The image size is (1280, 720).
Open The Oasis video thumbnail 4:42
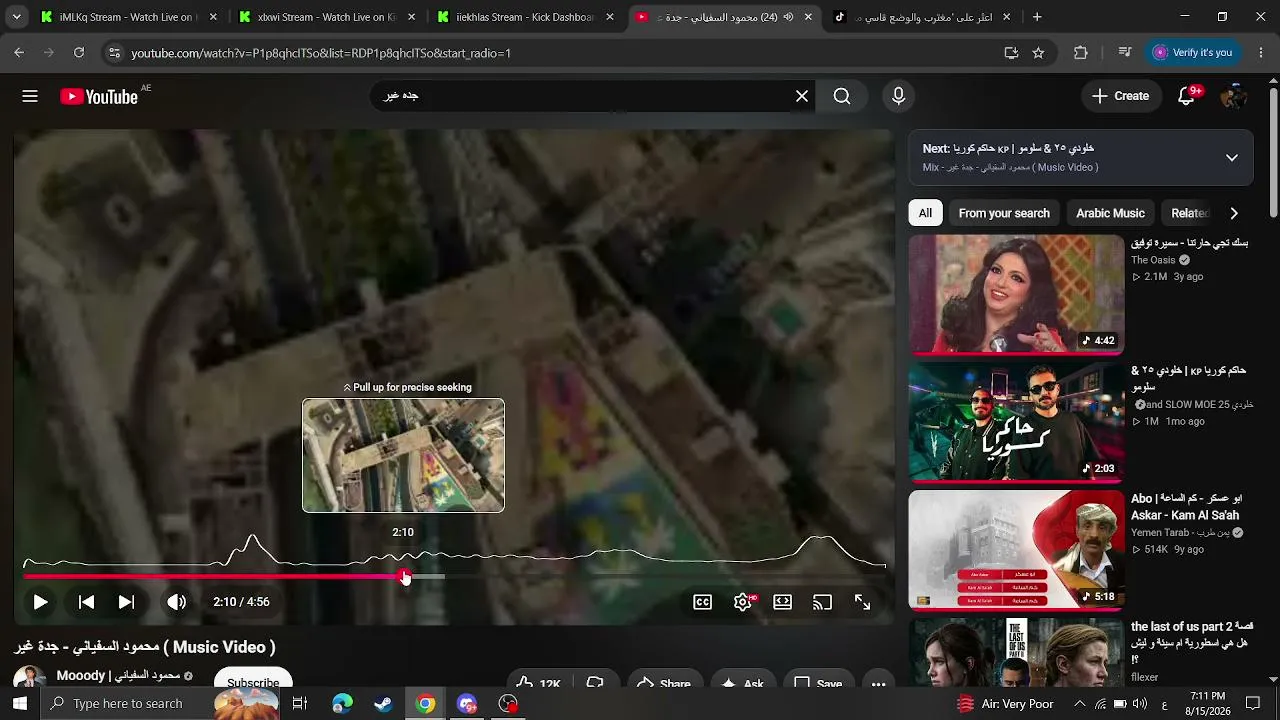tap(1016, 295)
